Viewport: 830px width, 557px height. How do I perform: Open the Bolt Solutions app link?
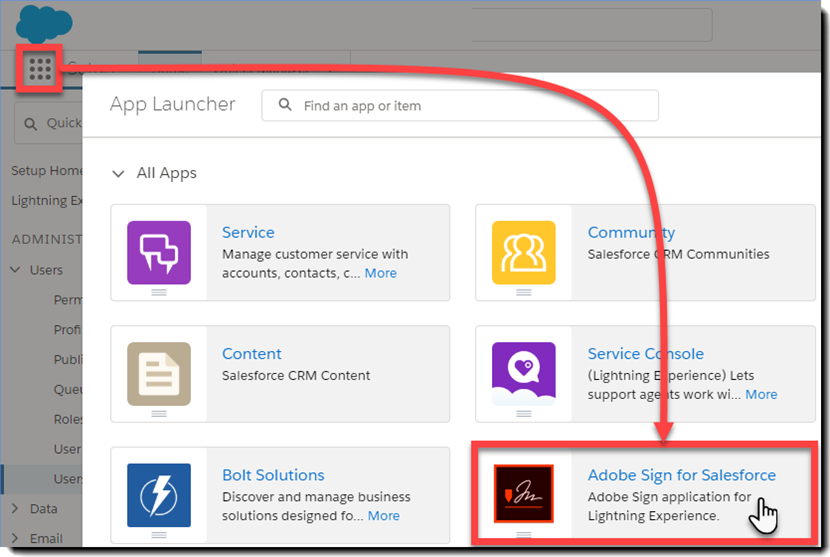point(273,475)
